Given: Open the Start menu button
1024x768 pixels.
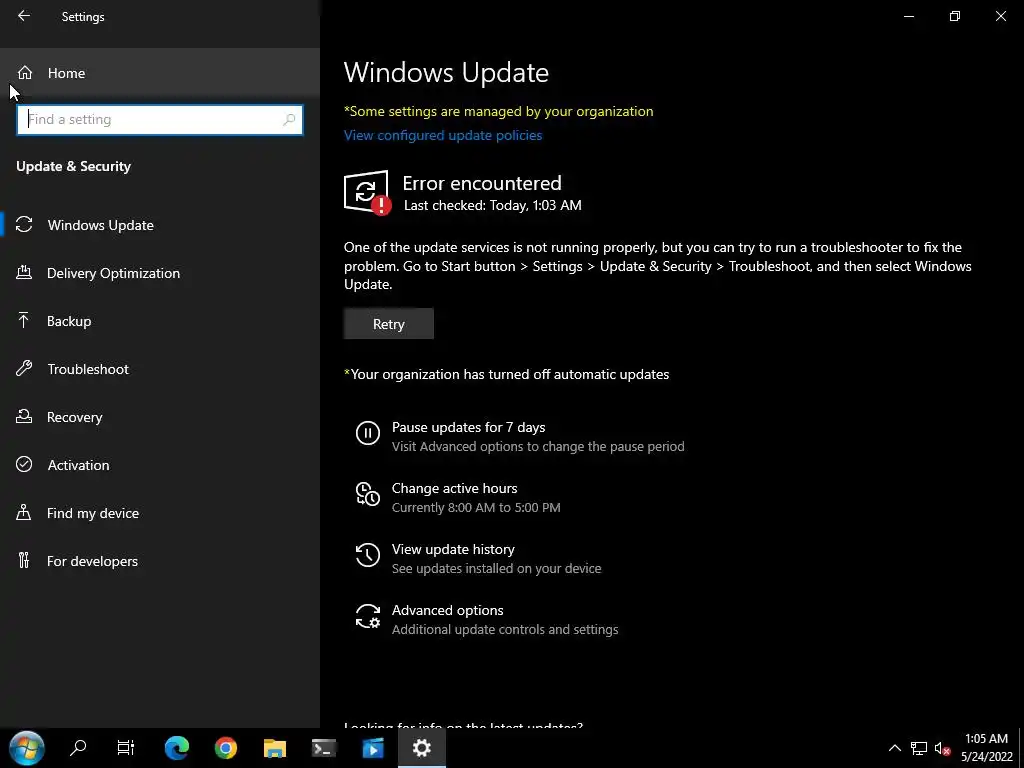Looking at the screenshot, I should 27,748.
